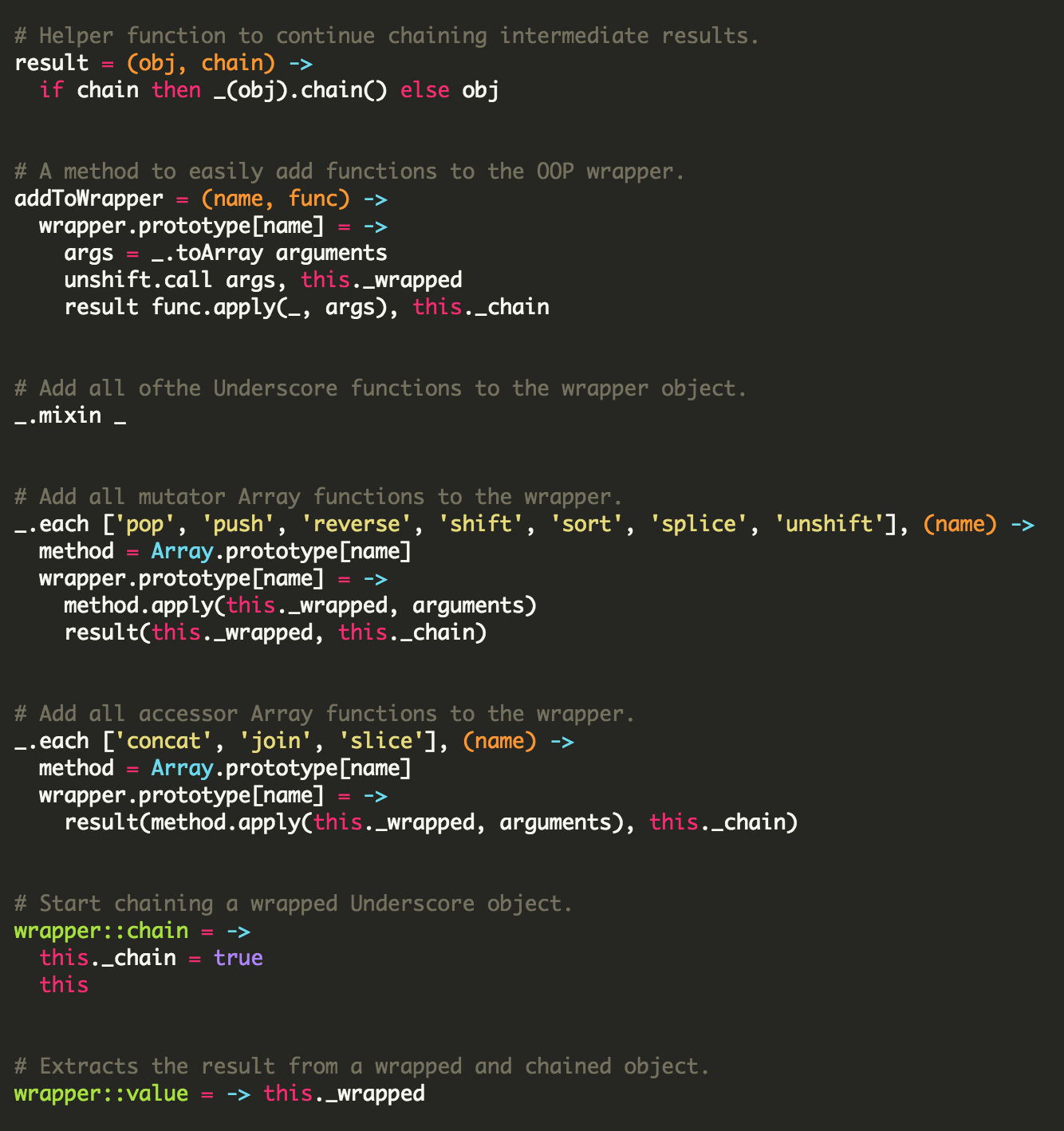Viewport: 1064px width, 1131px height.
Task: Click the 'reverse' string literal
Action: point(357,524)
